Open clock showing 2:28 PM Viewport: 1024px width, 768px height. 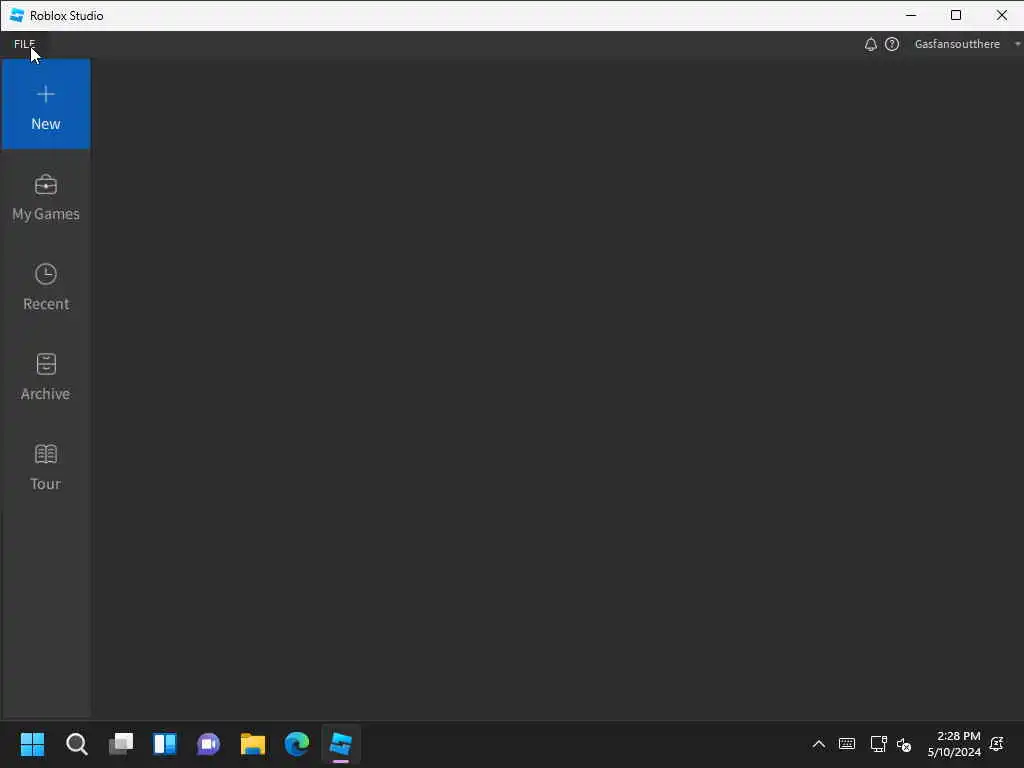pos(954,744)
